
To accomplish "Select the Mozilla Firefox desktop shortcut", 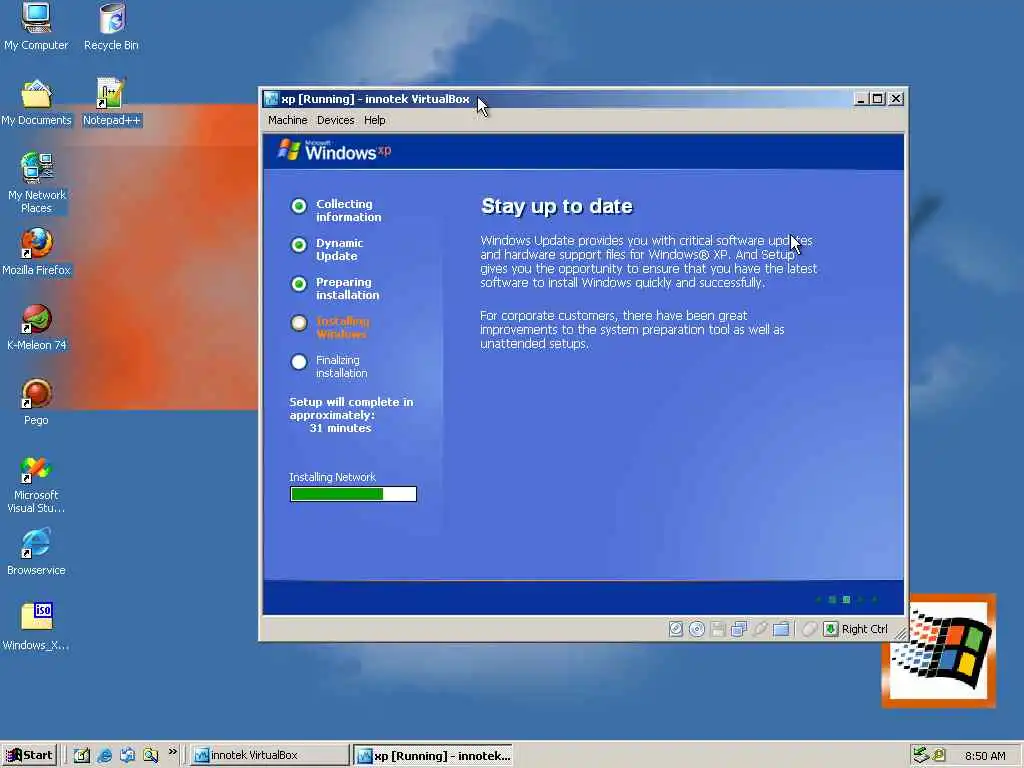I will tap(36, 252).
